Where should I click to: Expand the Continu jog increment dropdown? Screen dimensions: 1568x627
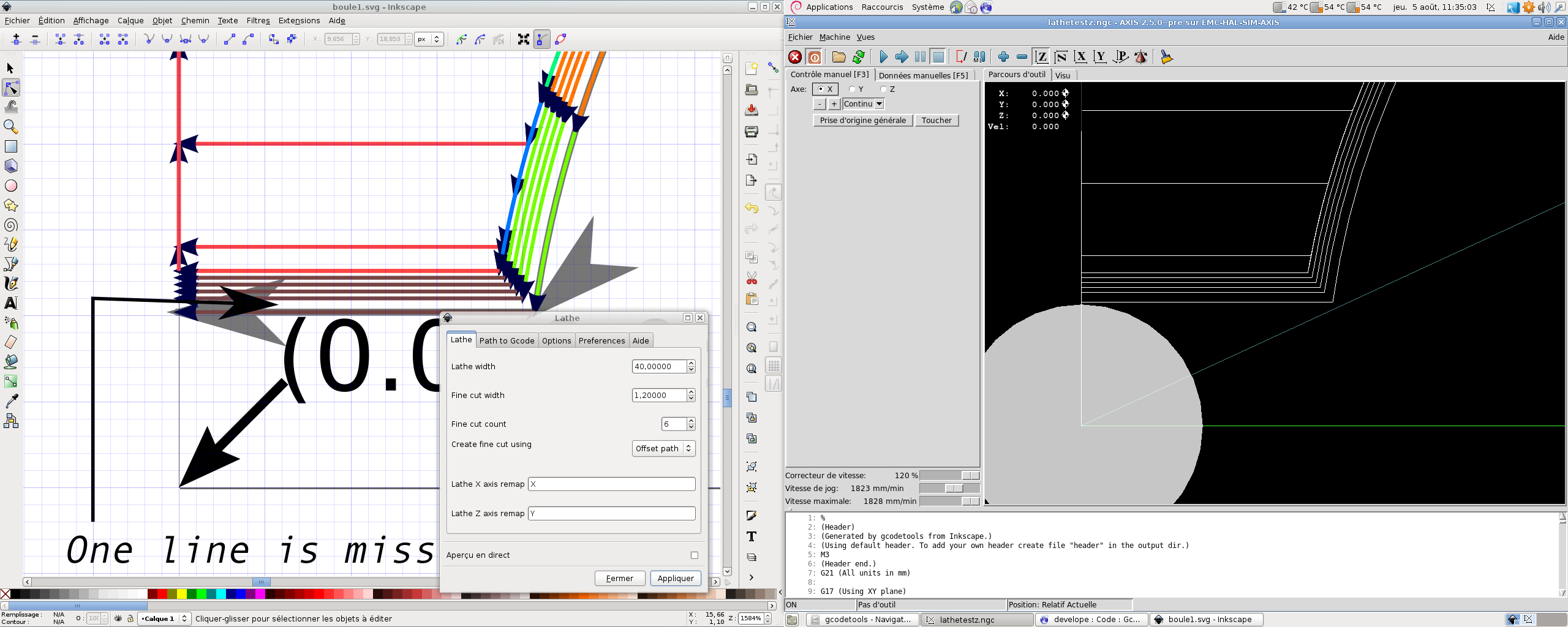[879, 104]
